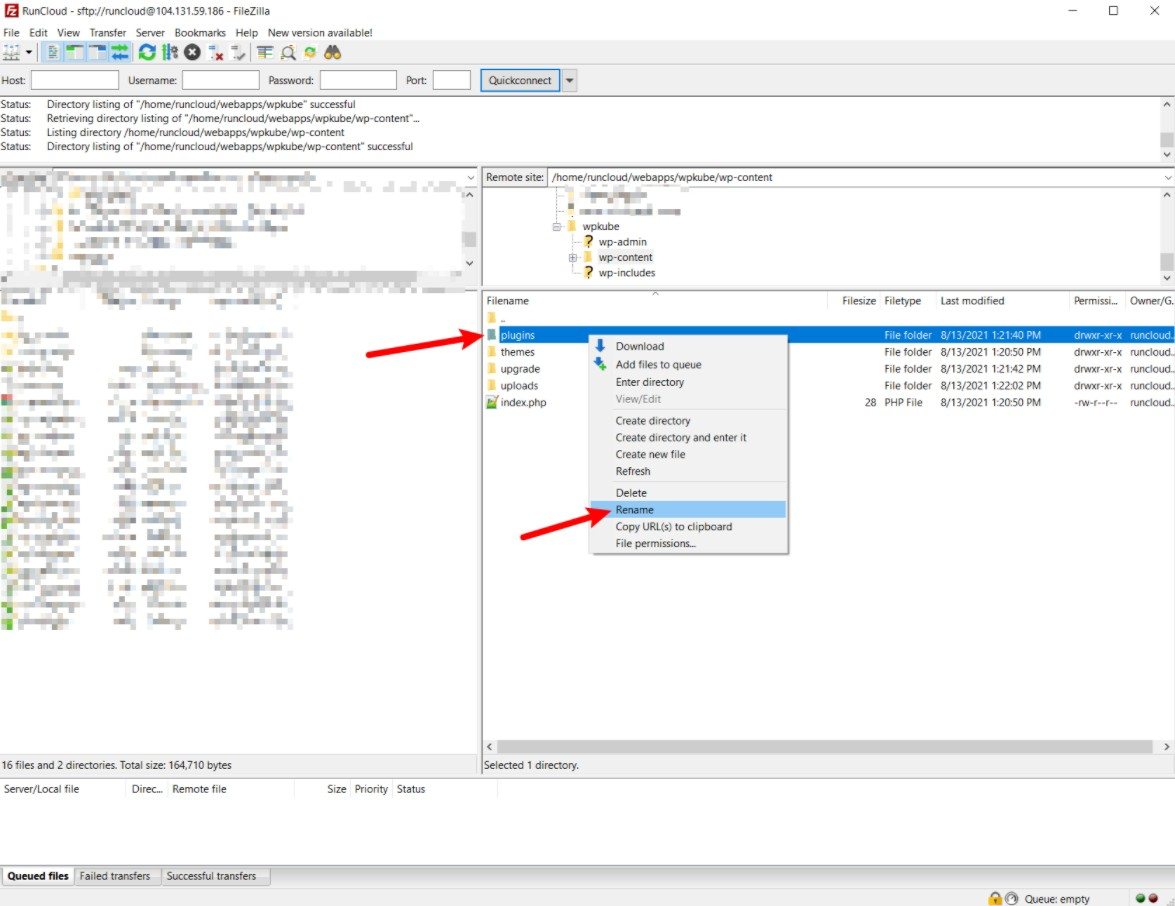This screenshot has width=1175, height=906.
Task: Open local site path dropdown arrow
Action: tap(471, 178)
